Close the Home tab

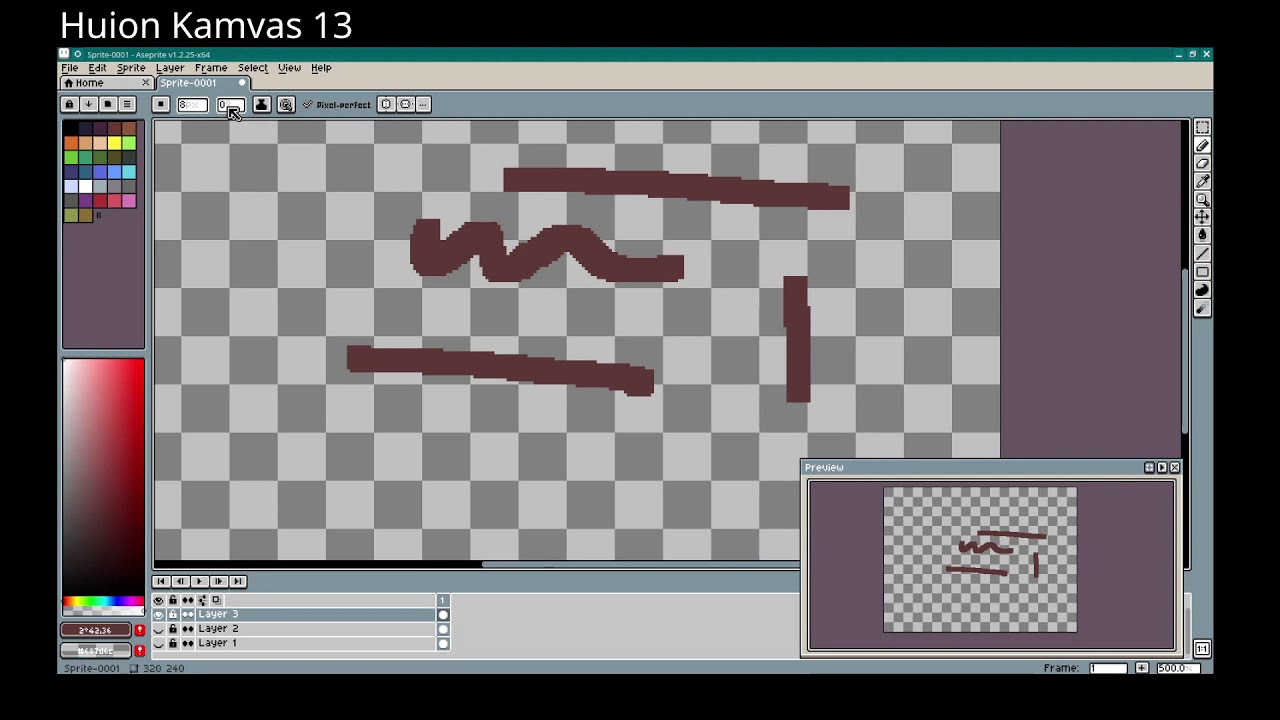(145, 83)
